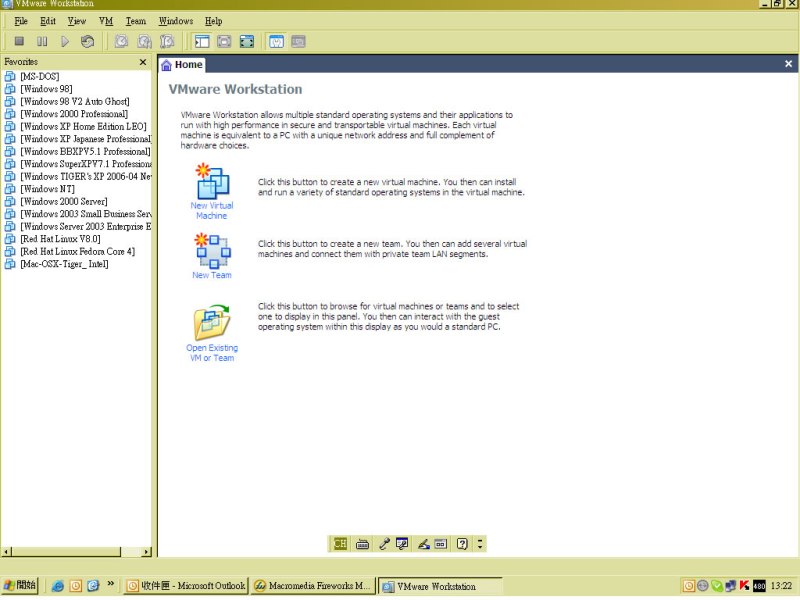800x600 pixels.
Task: Open the language bar options arrow
Action: point(480,544)
